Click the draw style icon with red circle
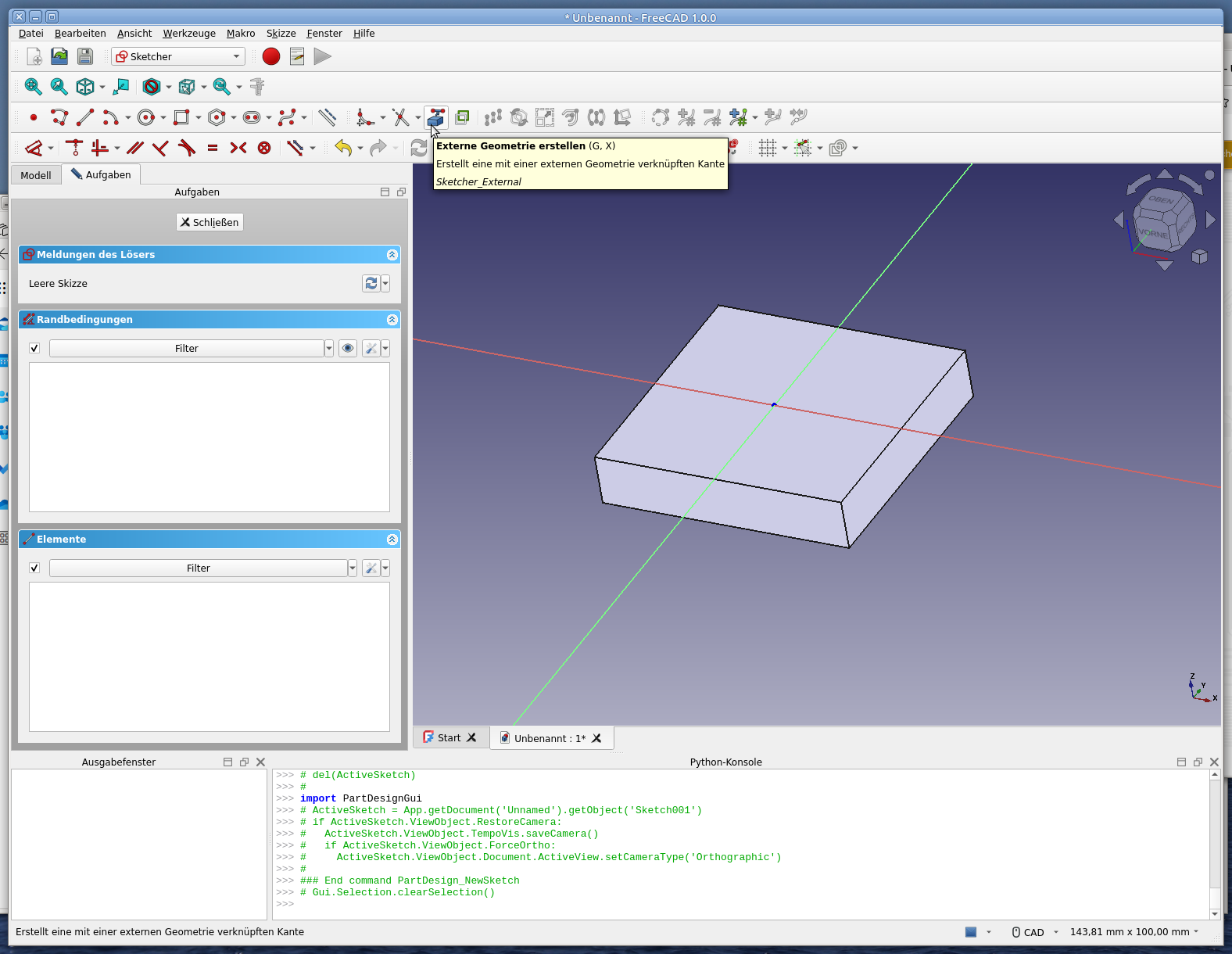This screenshot has width=1232, height=954. coord(152,87)
